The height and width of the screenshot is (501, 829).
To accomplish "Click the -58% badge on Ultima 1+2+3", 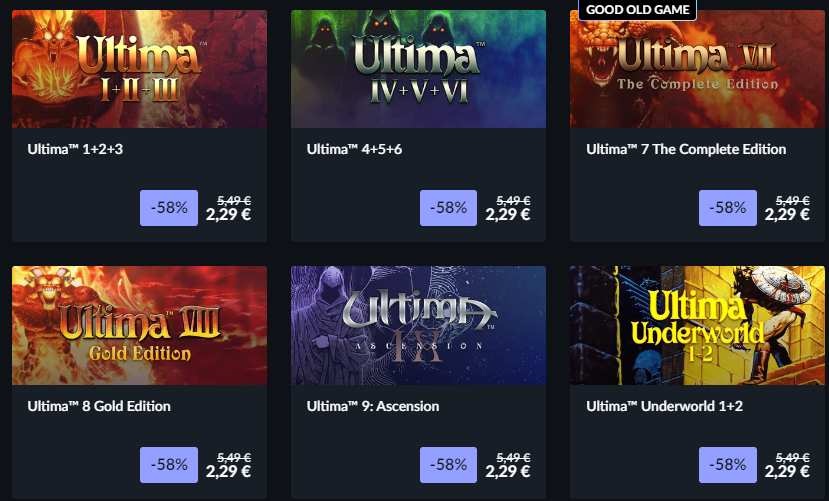I will (x=169, y=208).
